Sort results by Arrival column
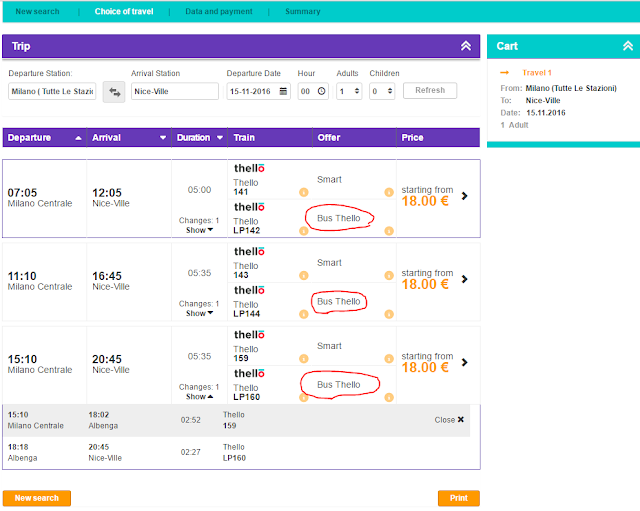The width and height of the screenshot is (640, 511). tap(129, 138)
